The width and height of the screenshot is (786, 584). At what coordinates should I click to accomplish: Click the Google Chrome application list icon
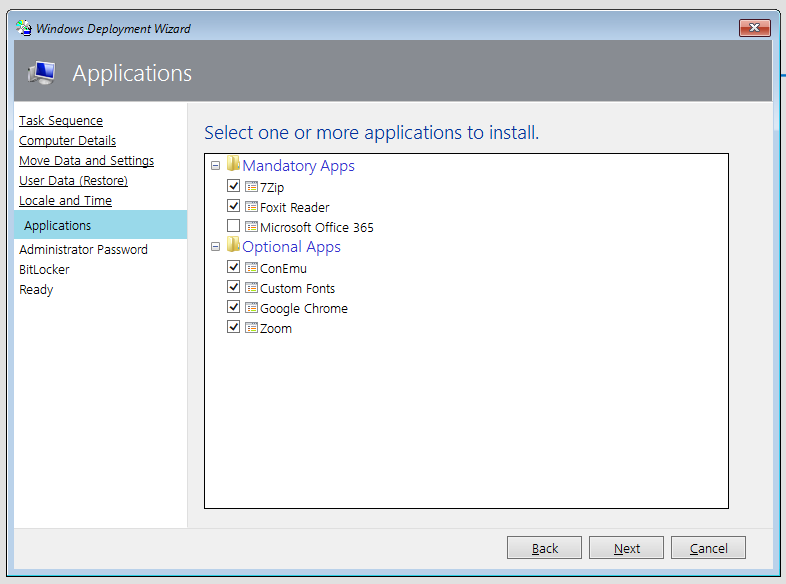251,308
